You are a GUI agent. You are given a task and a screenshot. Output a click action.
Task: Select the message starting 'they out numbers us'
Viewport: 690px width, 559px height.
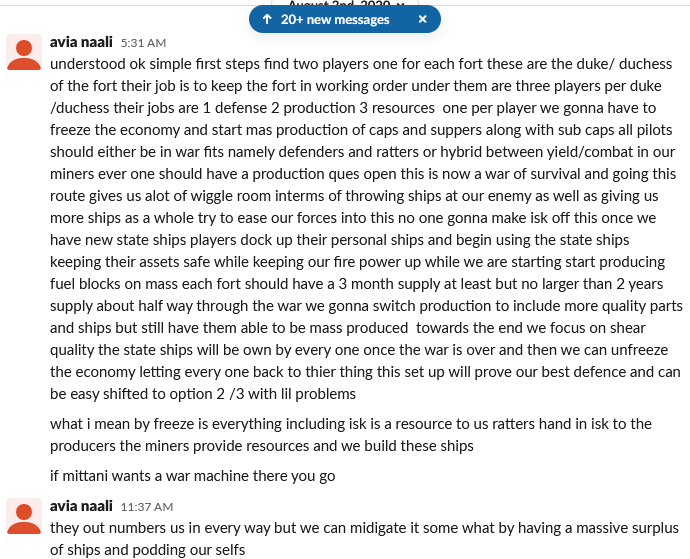click(x=364, y=539)
